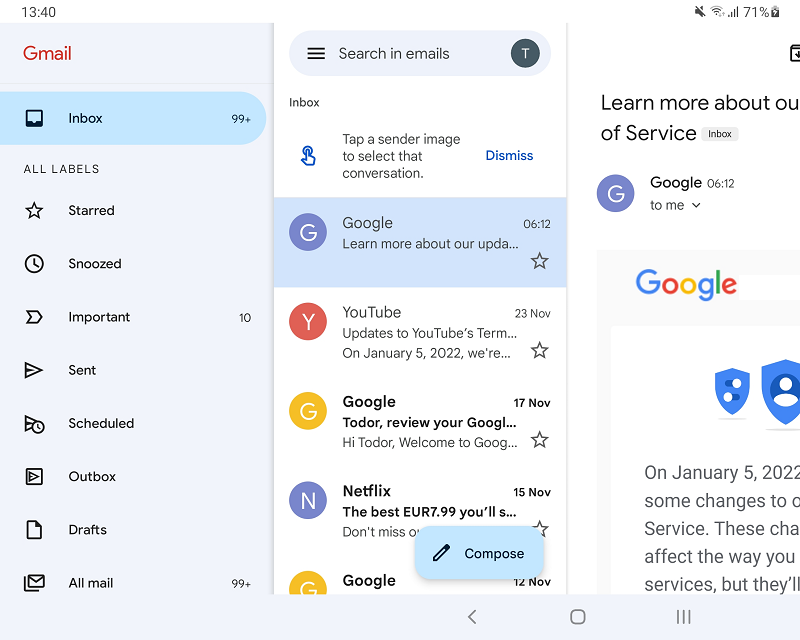Click the Inbox tag on email subject
Screen dimensions: 800x640
719,134
